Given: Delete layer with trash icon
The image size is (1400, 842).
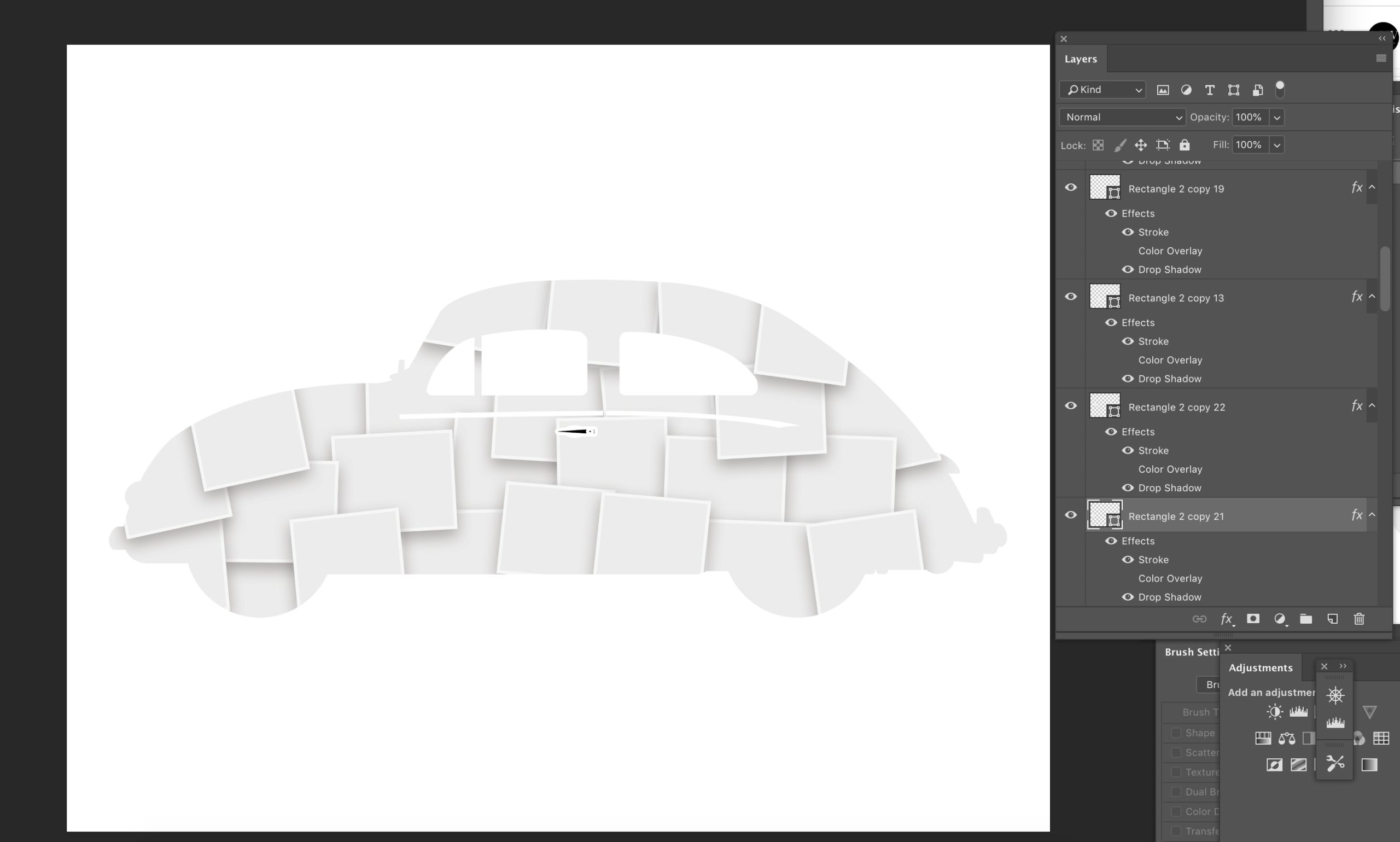Looking at the screenshot, I should pyautogui.click(x=1359, y=618).
